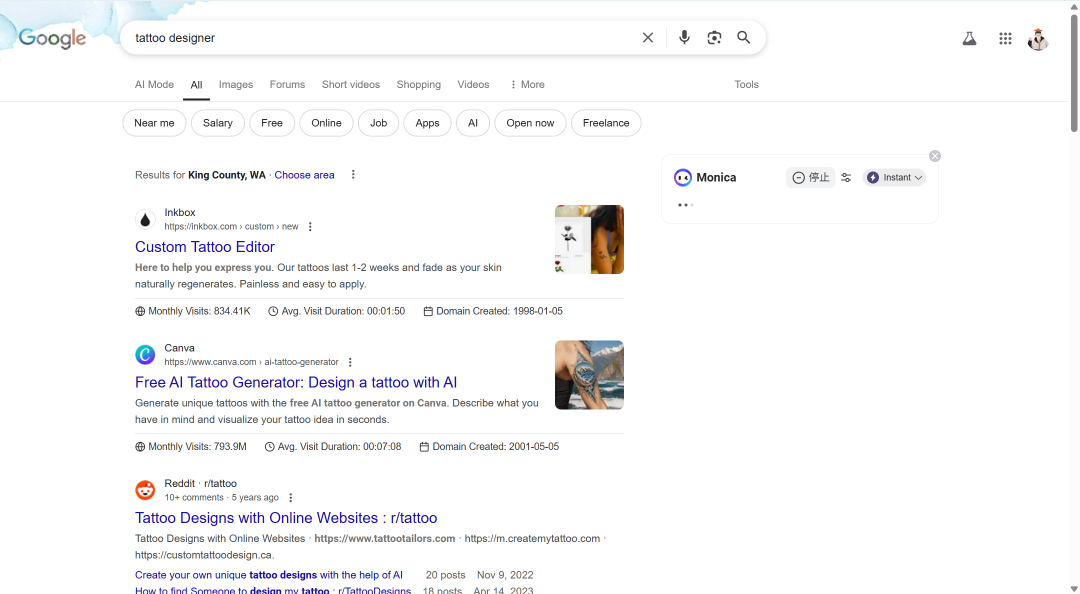Start voice search with the microphone icon
1080x594 pixels.
(684, 37)
